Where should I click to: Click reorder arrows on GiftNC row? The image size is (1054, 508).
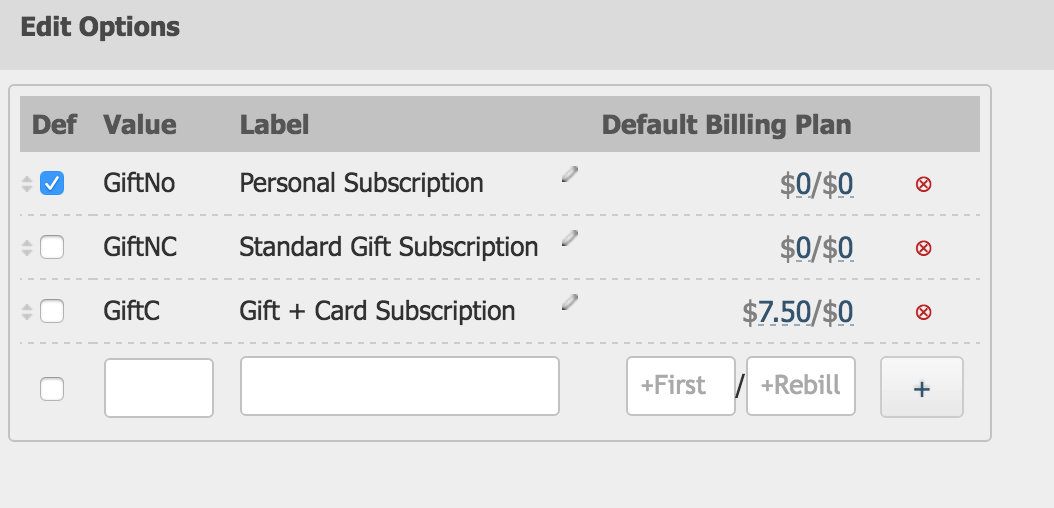(x=27, y=248)
